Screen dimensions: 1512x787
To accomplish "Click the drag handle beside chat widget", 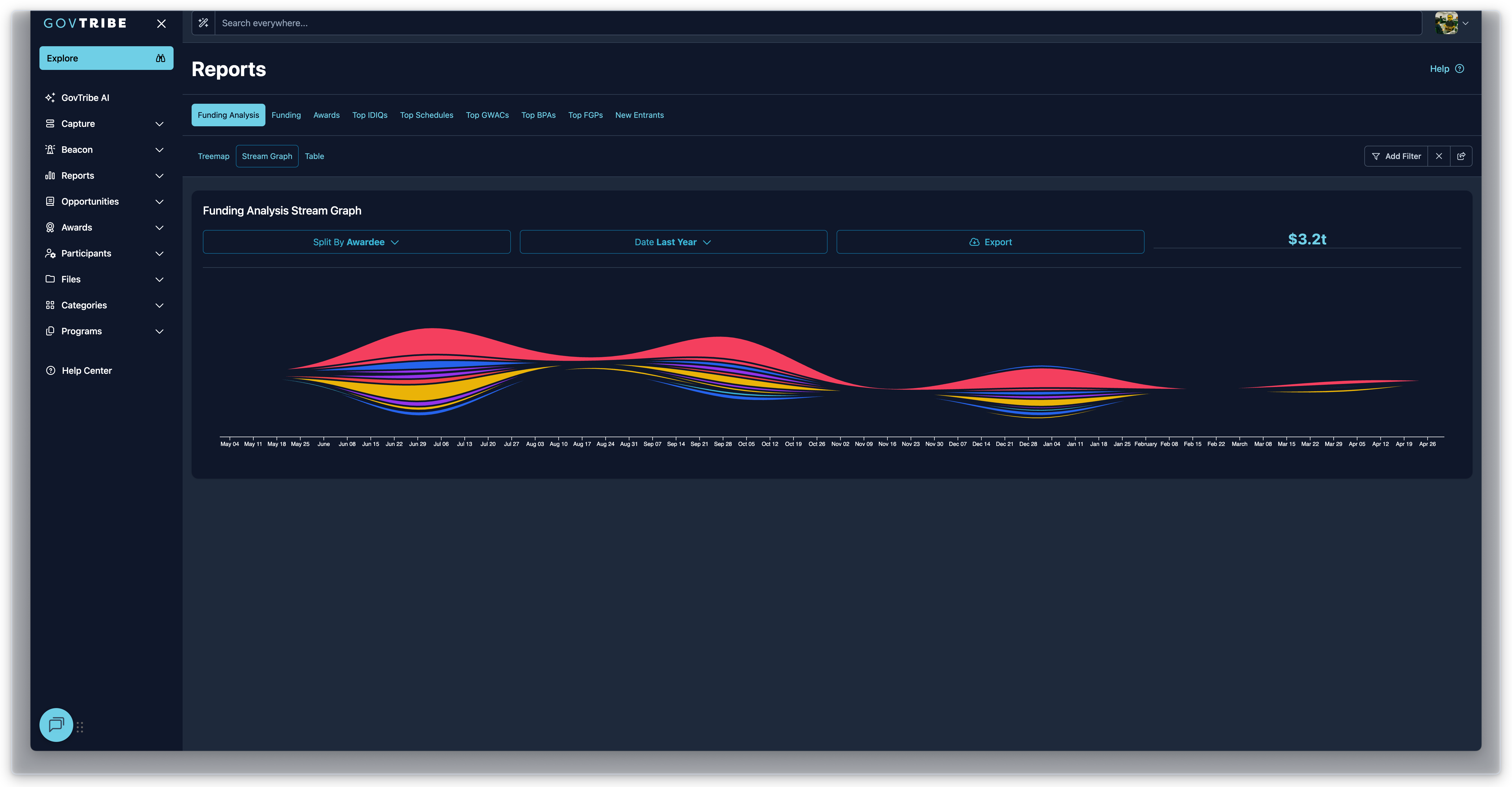I will 80,727.
